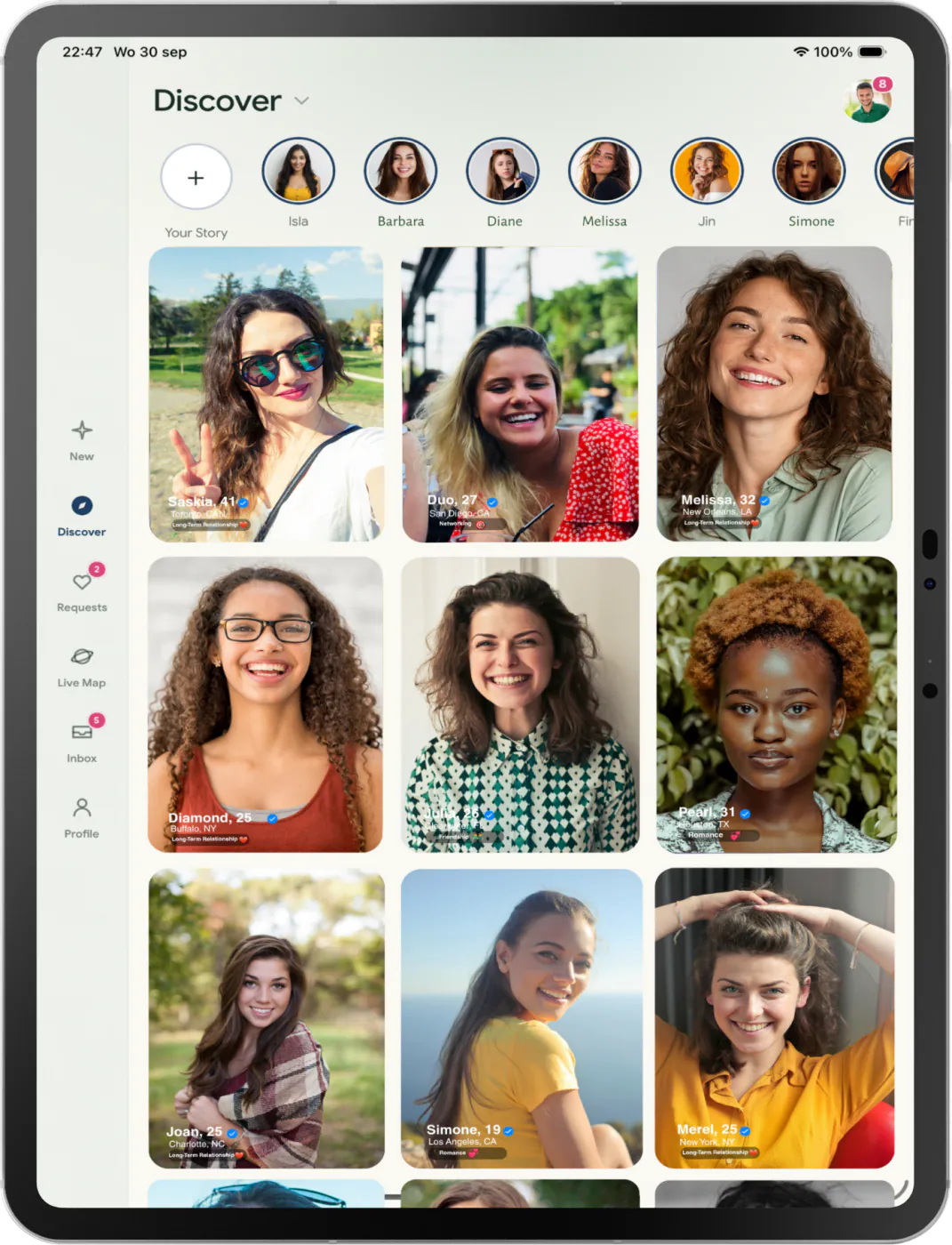Open Saskia, 41 profile card
The height and width of the screenshot is (1245, 952).
[267, 394]
